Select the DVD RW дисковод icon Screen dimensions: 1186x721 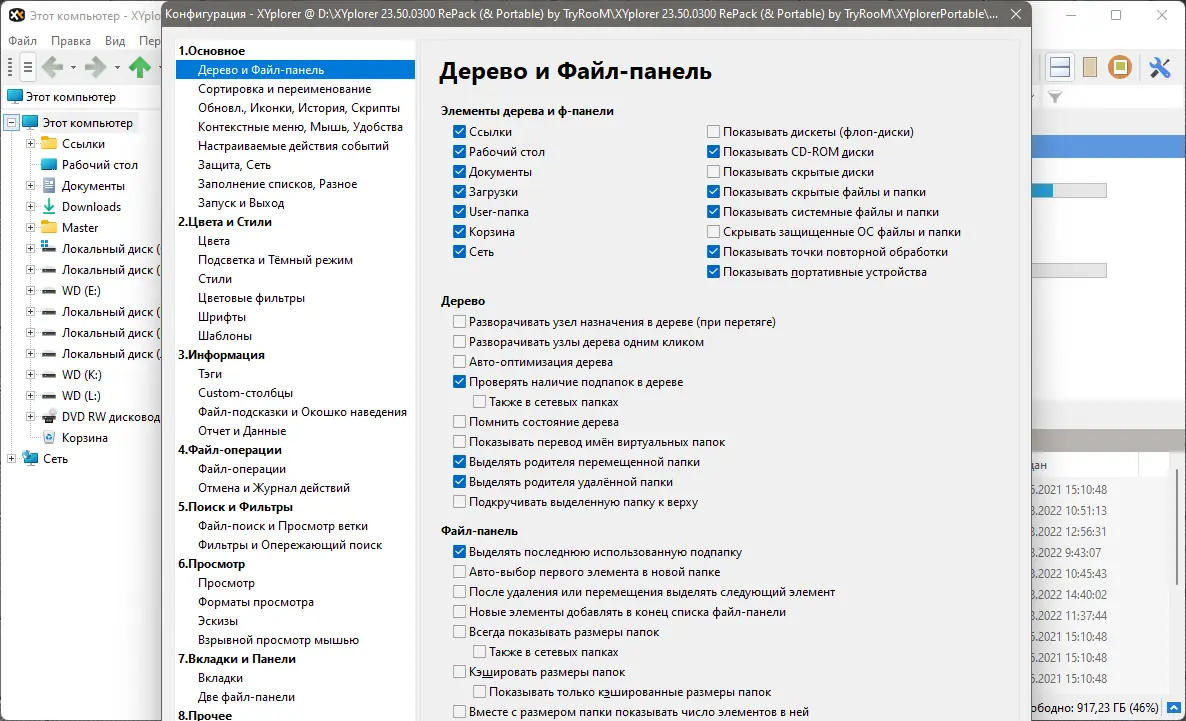click(x=49, y=417)
